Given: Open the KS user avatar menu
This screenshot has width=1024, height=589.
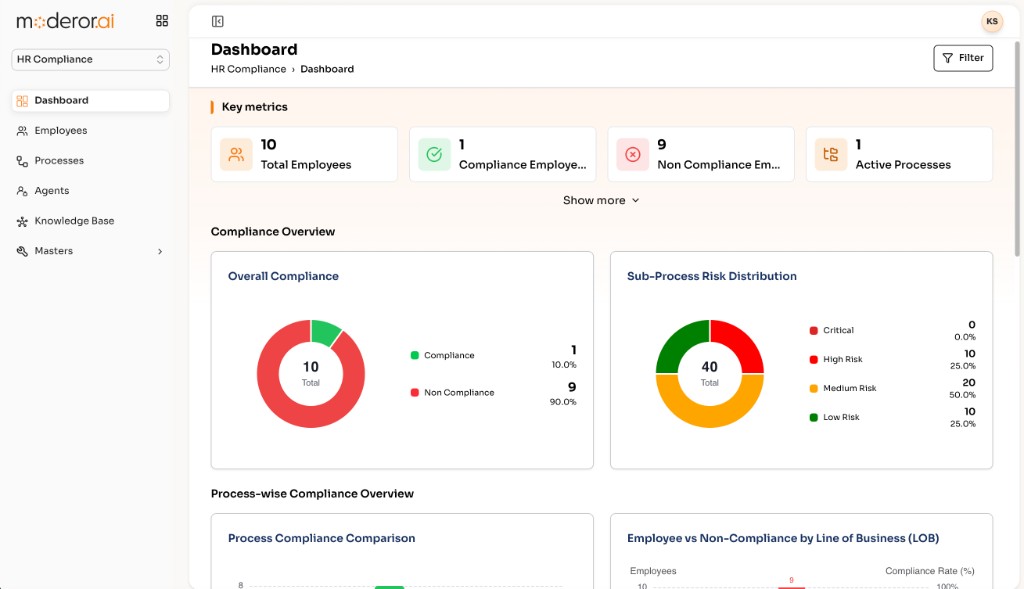Looking at the screenshot, I should [991, 22].
